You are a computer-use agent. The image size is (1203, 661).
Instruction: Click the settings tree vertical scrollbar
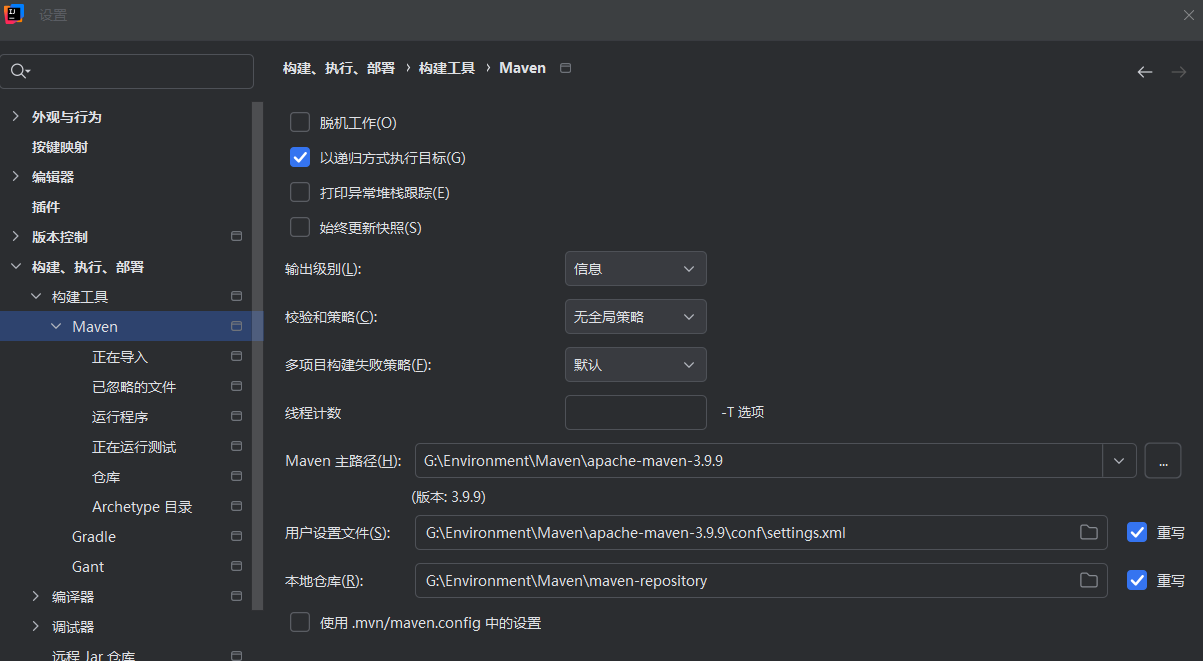(x=258, y=350)
